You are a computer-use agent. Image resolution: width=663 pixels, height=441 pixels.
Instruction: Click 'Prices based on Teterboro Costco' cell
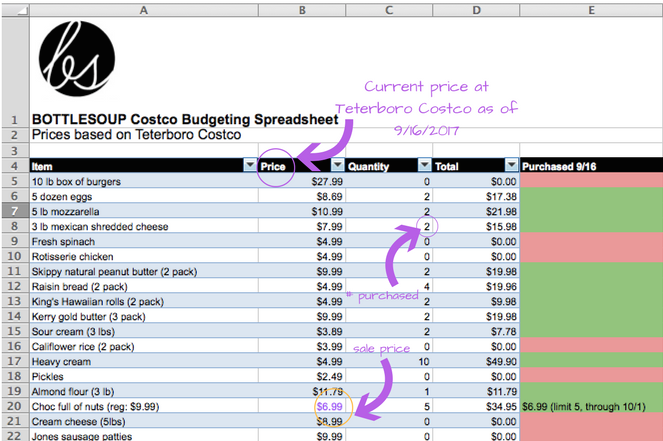(136, 134)
